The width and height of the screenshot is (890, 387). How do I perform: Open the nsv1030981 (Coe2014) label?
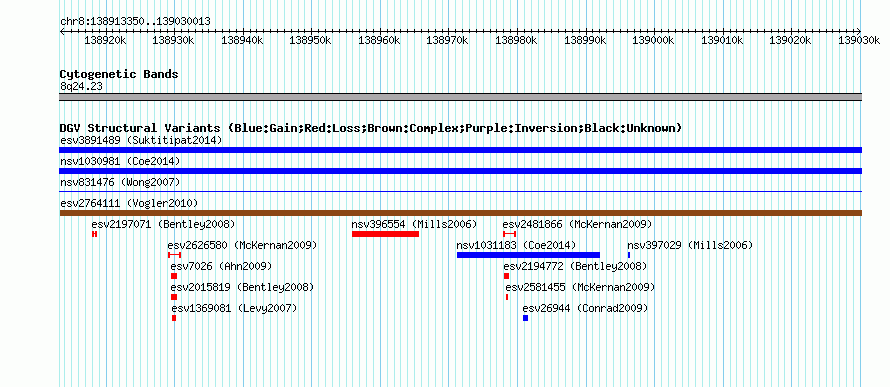click(120, 161)
